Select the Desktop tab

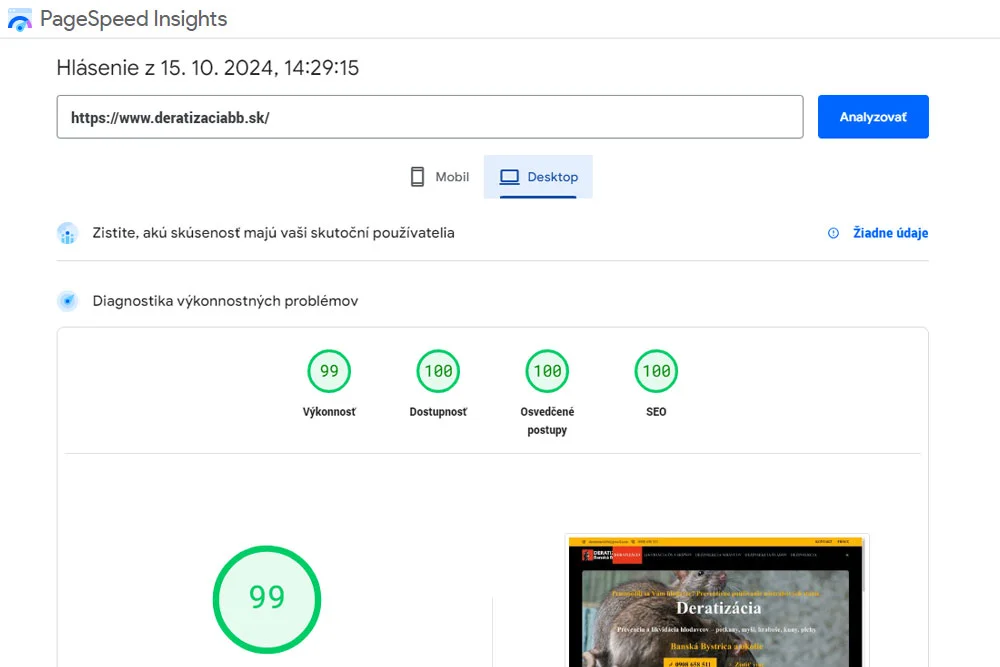tap(538, 177)
